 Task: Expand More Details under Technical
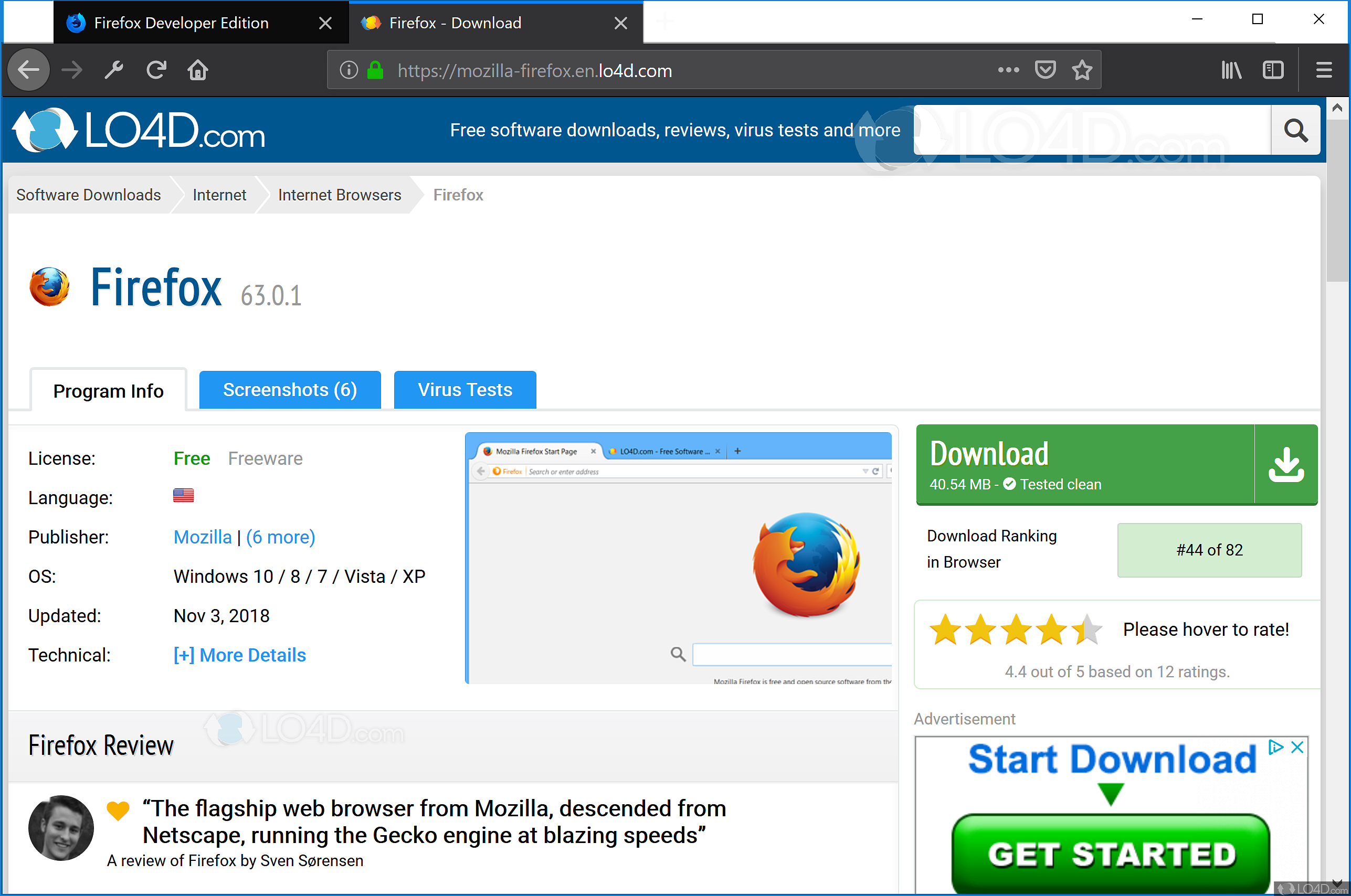[x=239, y=655]
